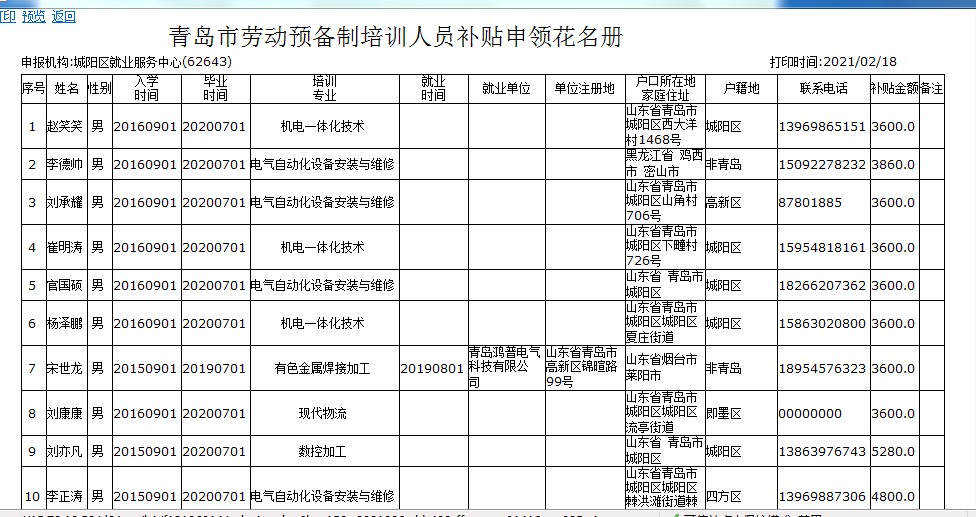
Task: Select the name cell 宋世龙
Action: pos(66,369)
